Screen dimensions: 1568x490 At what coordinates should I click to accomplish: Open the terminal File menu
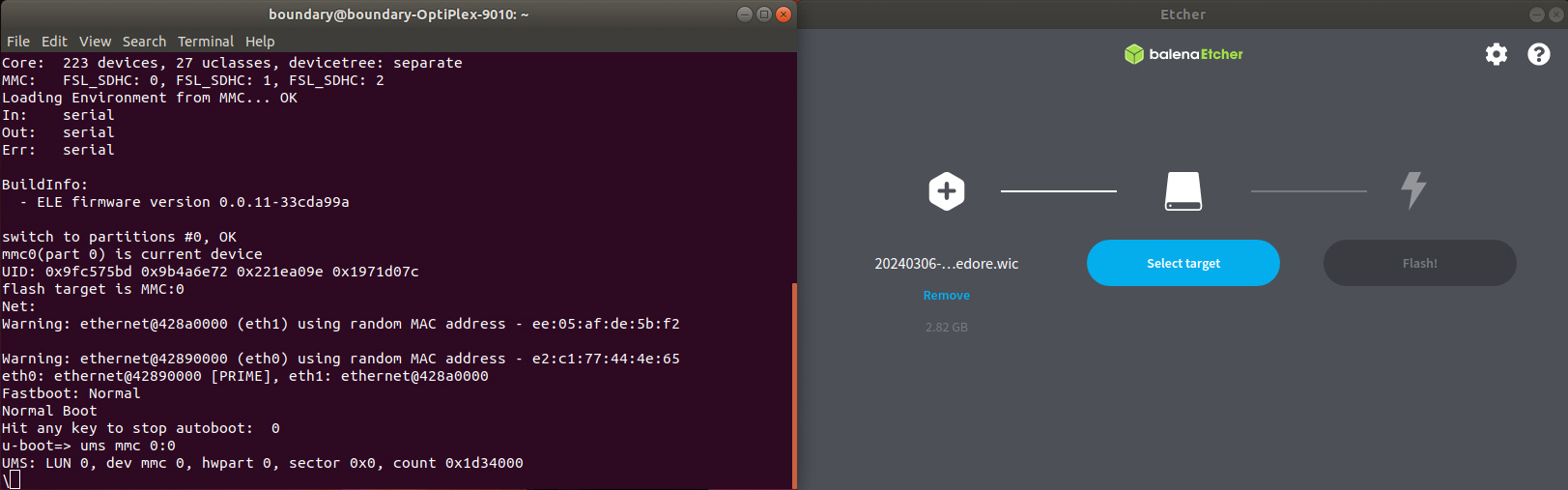(18, 42)
